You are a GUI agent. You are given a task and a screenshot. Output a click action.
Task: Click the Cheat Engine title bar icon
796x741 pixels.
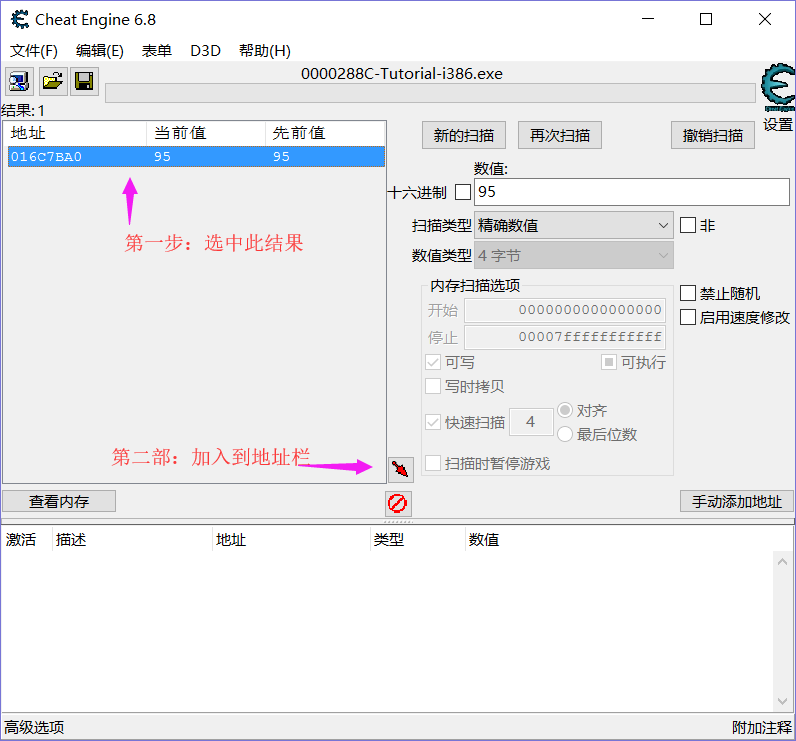click(20, 20)
